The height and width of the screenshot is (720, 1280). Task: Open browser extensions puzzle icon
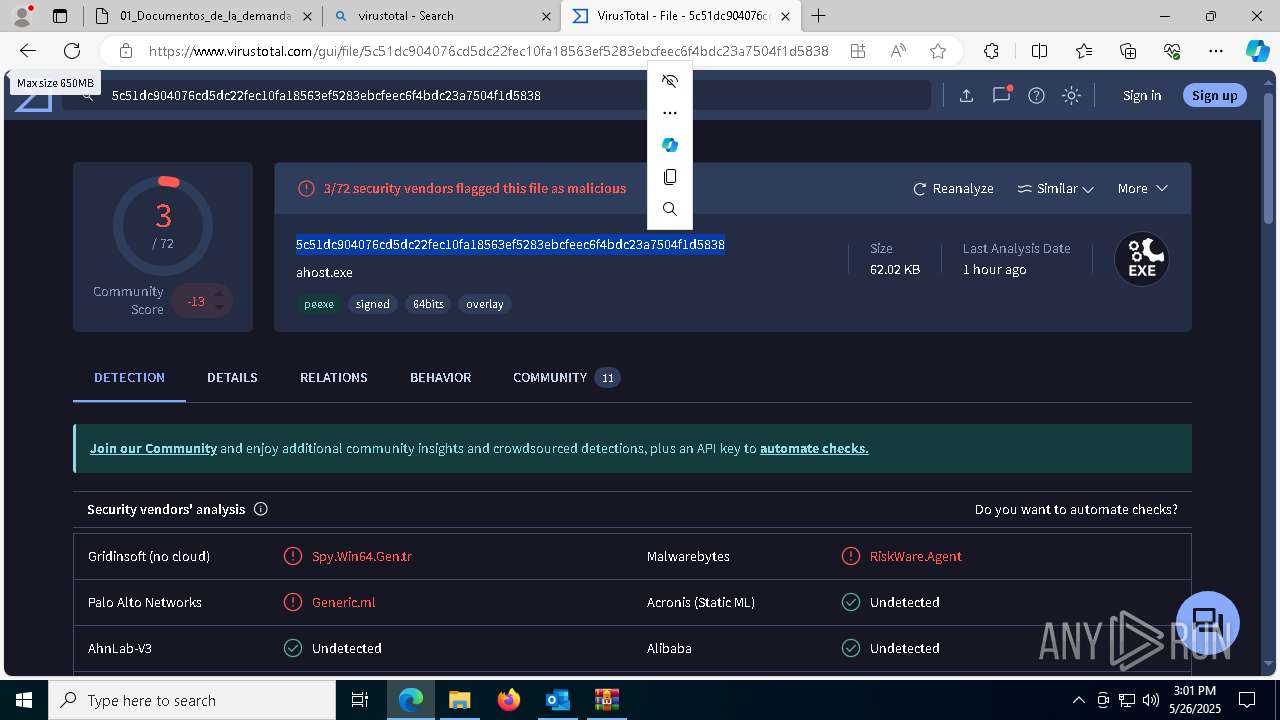tap(991, 51)
